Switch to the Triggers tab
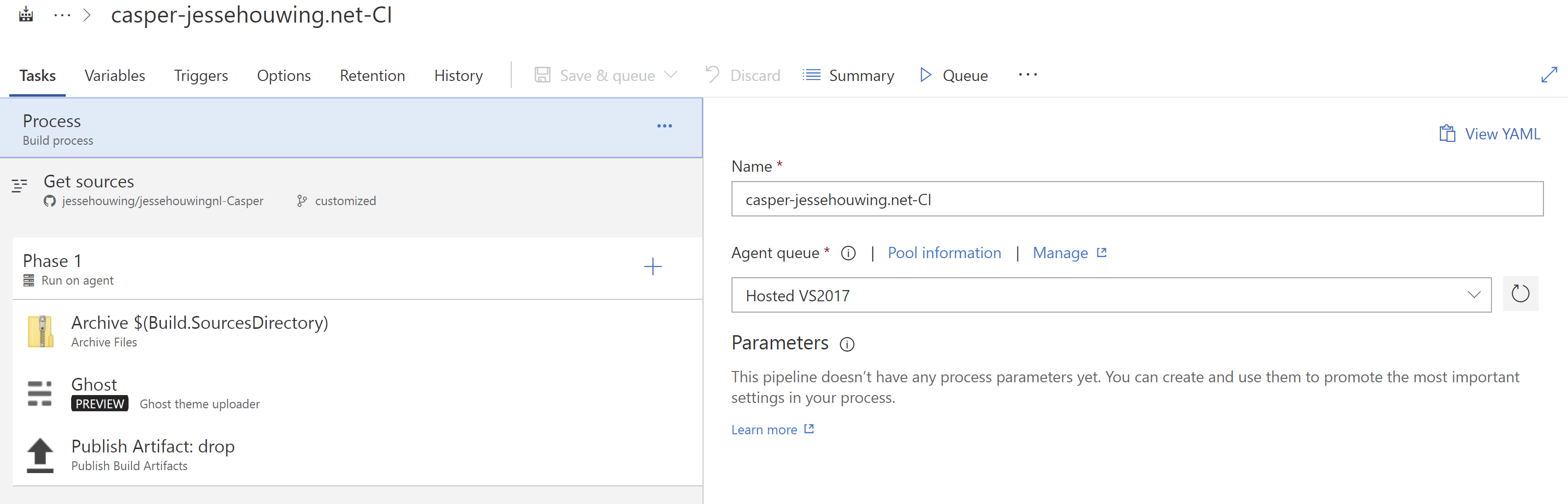Screen dimensions: 1568x504 pyautogui.click(x=201, y=76)
